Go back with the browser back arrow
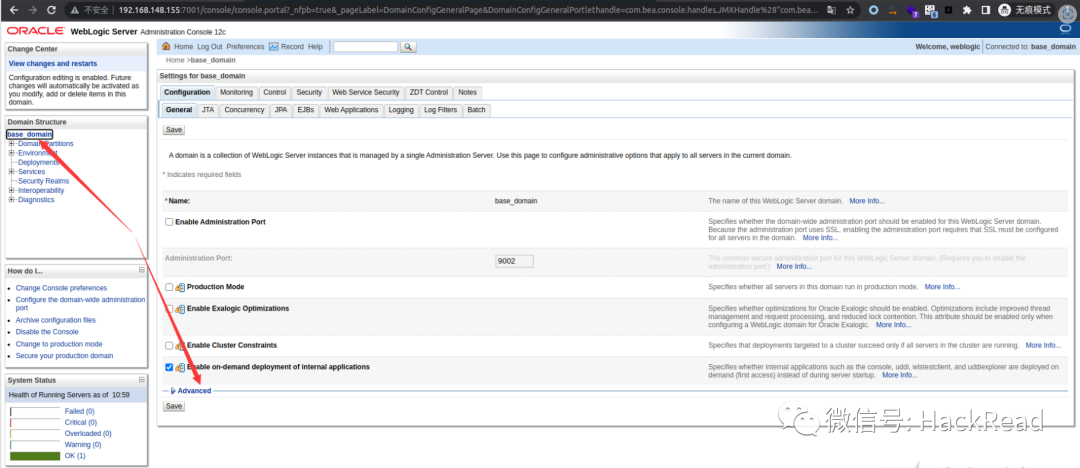1080x468 pixels. (13, 10)
